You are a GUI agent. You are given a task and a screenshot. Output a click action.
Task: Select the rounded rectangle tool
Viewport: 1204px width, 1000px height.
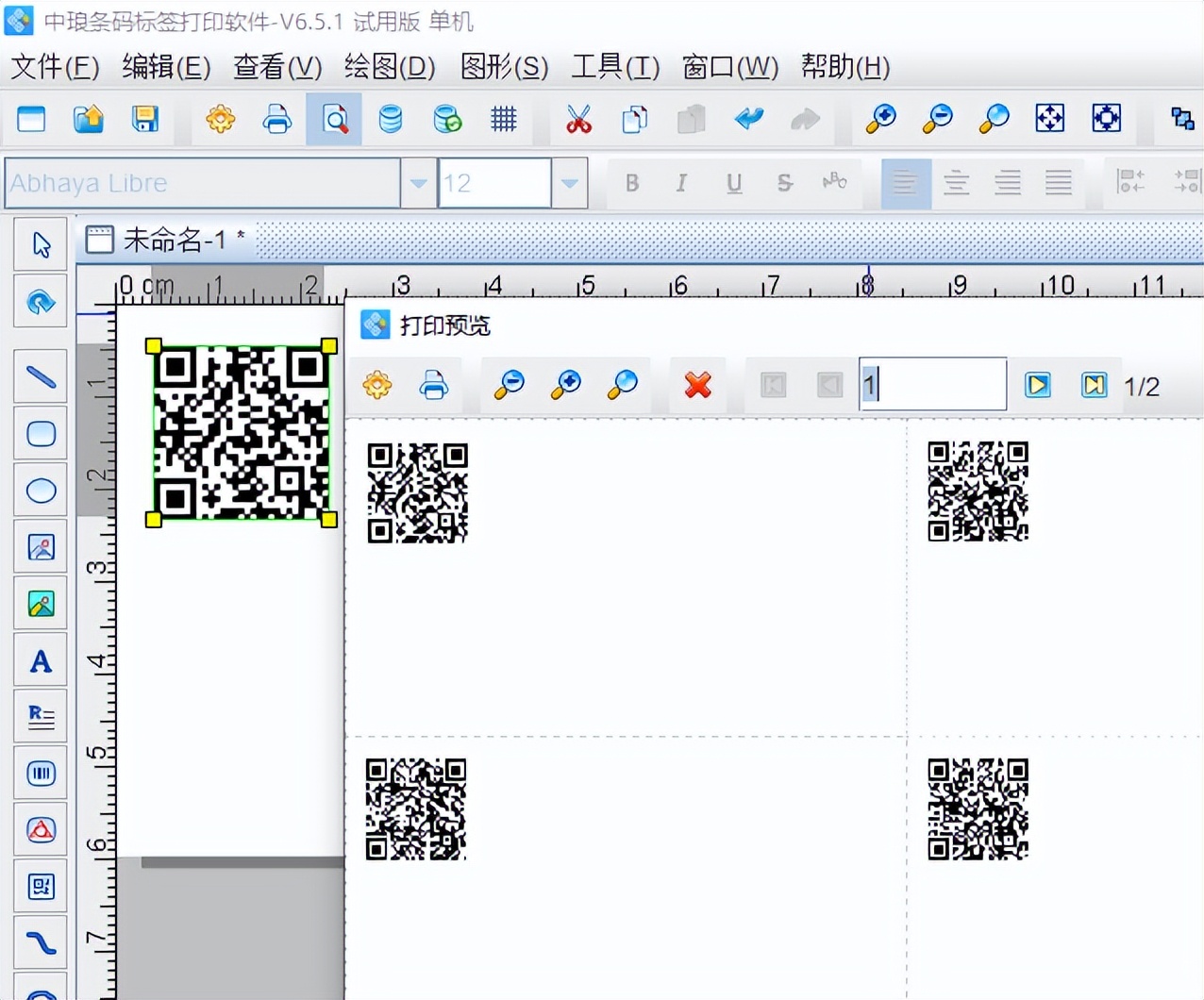click(x=41, y=434)
